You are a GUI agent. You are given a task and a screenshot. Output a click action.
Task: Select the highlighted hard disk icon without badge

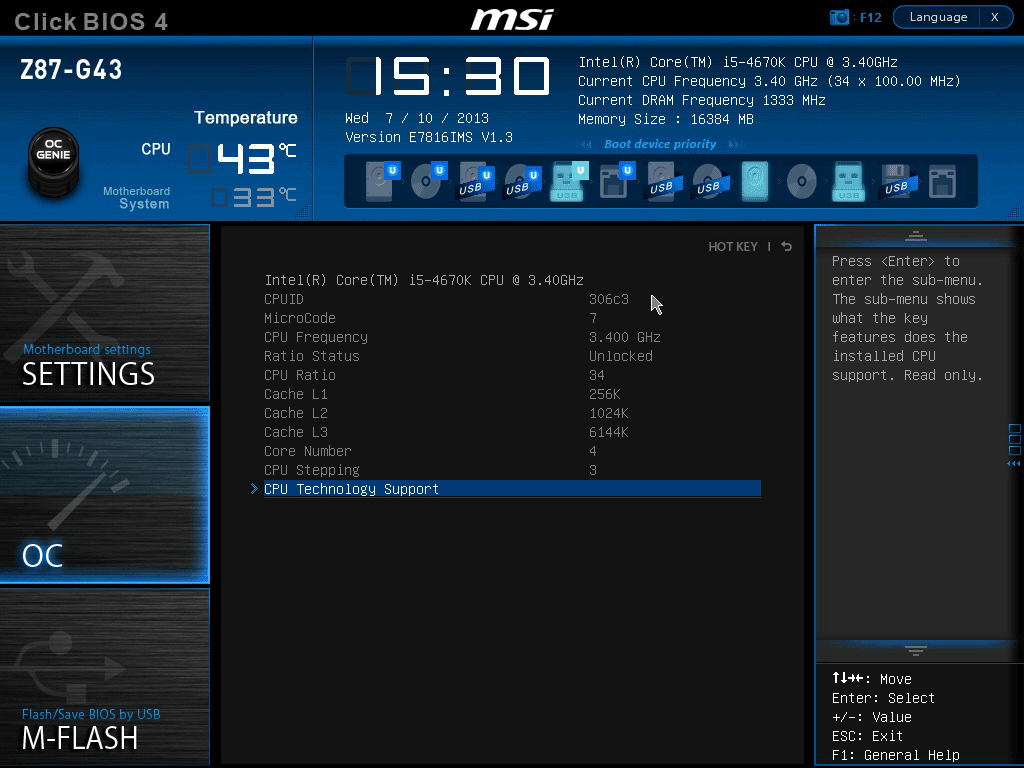755,182
